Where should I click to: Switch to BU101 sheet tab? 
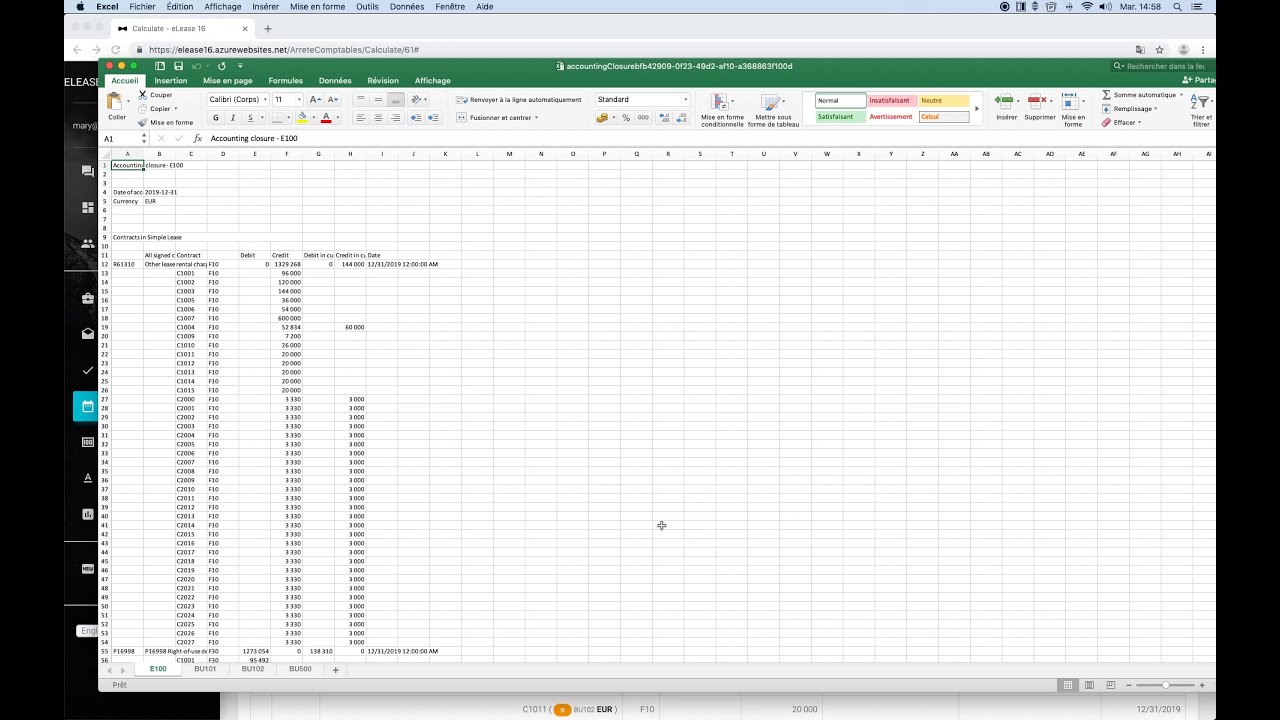coord(205,669)
